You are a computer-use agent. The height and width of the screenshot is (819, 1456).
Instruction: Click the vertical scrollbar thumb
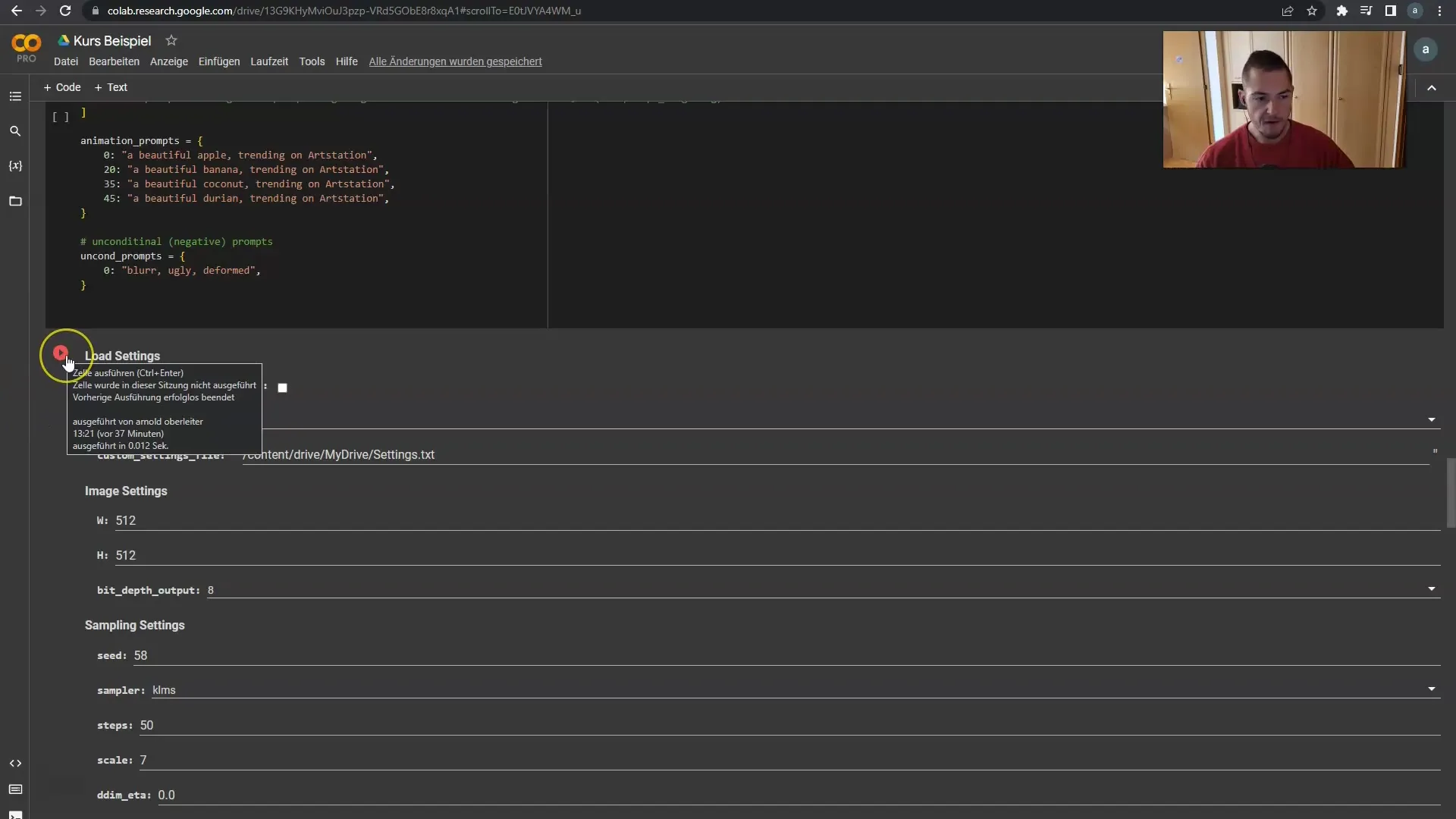1451,493
